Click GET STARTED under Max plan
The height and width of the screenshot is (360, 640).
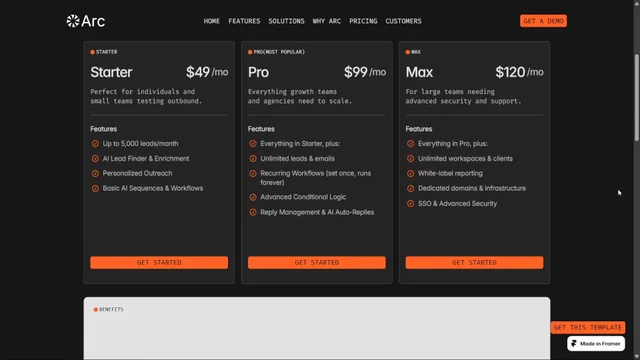(474, 262)
